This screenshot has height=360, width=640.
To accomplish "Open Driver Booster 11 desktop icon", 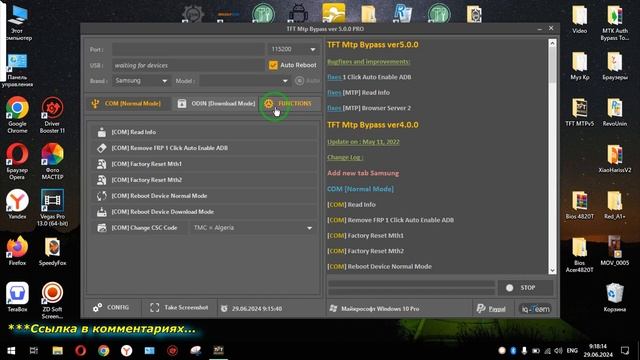I will [52, 115].
